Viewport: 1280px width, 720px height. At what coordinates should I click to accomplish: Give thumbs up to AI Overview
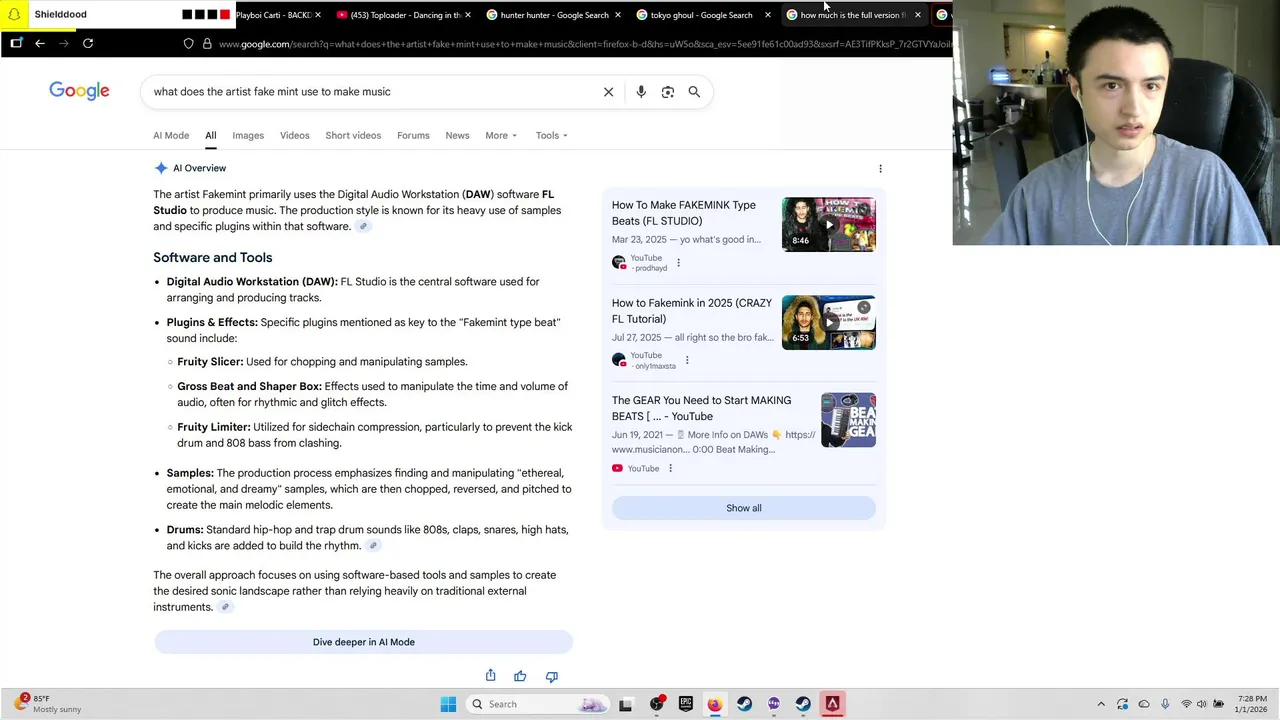pyautogui.click(x=520, y=676)
